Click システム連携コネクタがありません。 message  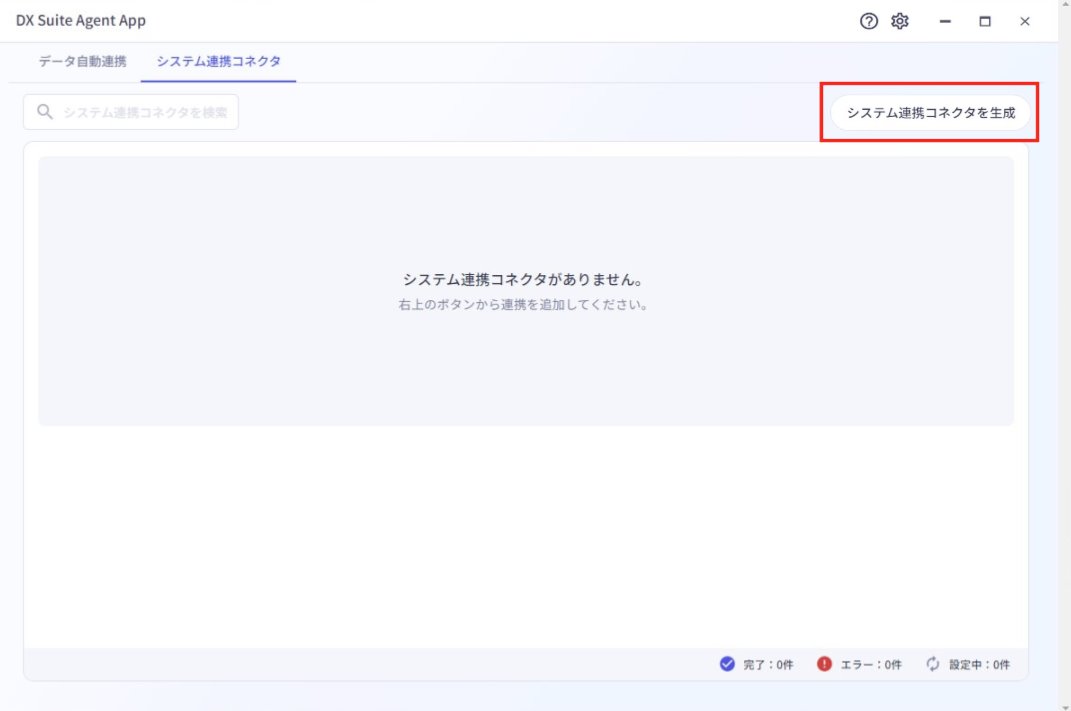523,279
